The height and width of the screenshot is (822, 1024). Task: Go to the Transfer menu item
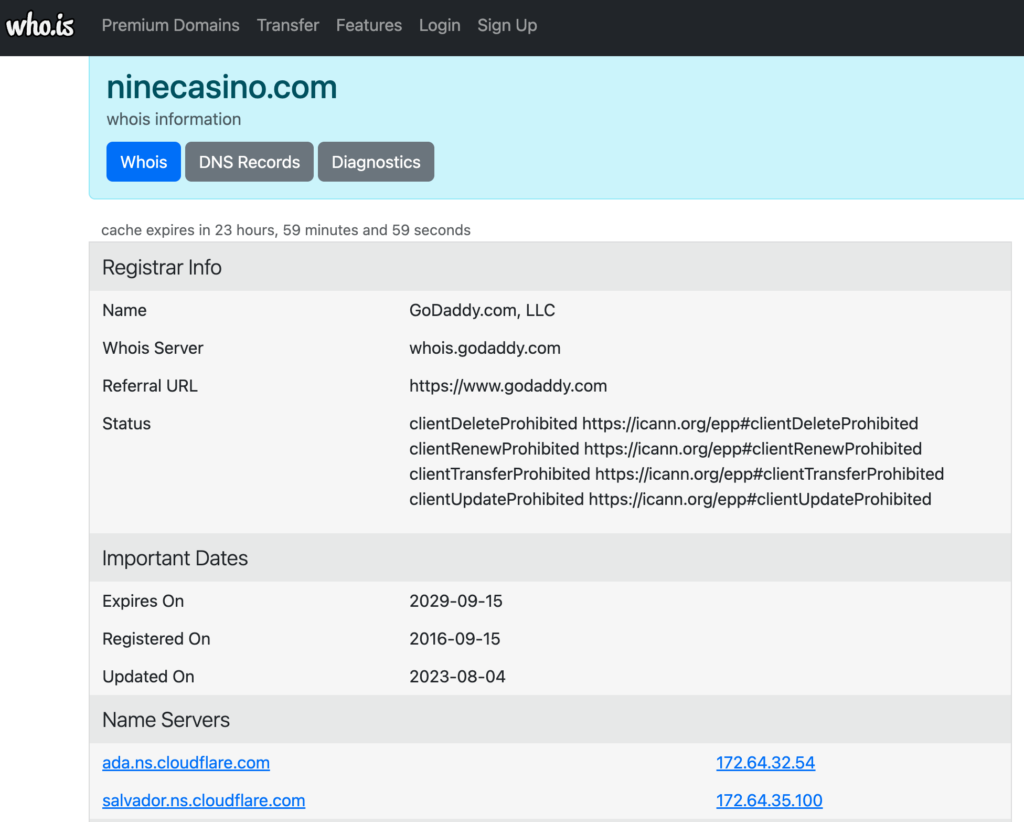tap(288, 26)
